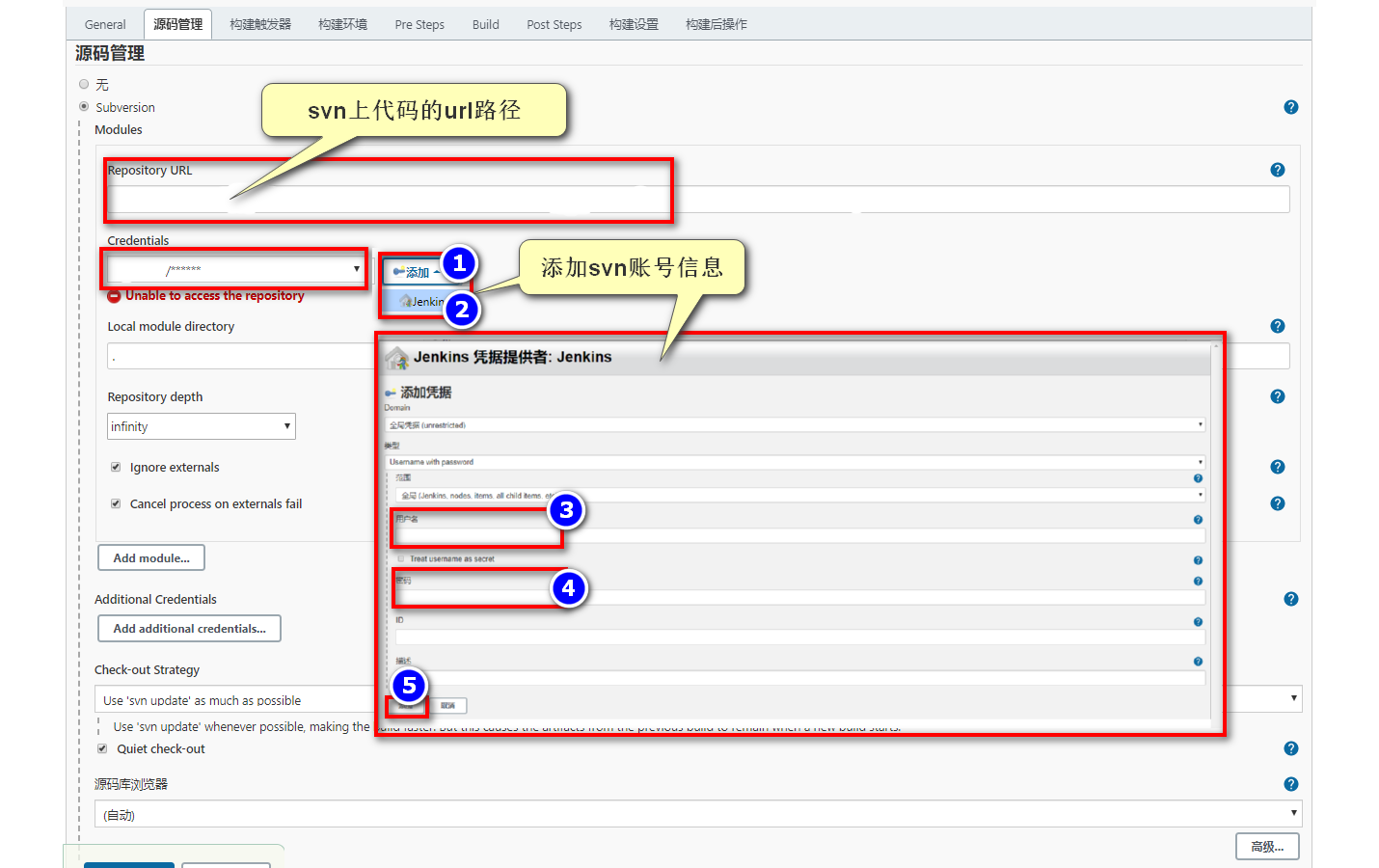Open help for Cancel process on externals fail

point(1277,503)
